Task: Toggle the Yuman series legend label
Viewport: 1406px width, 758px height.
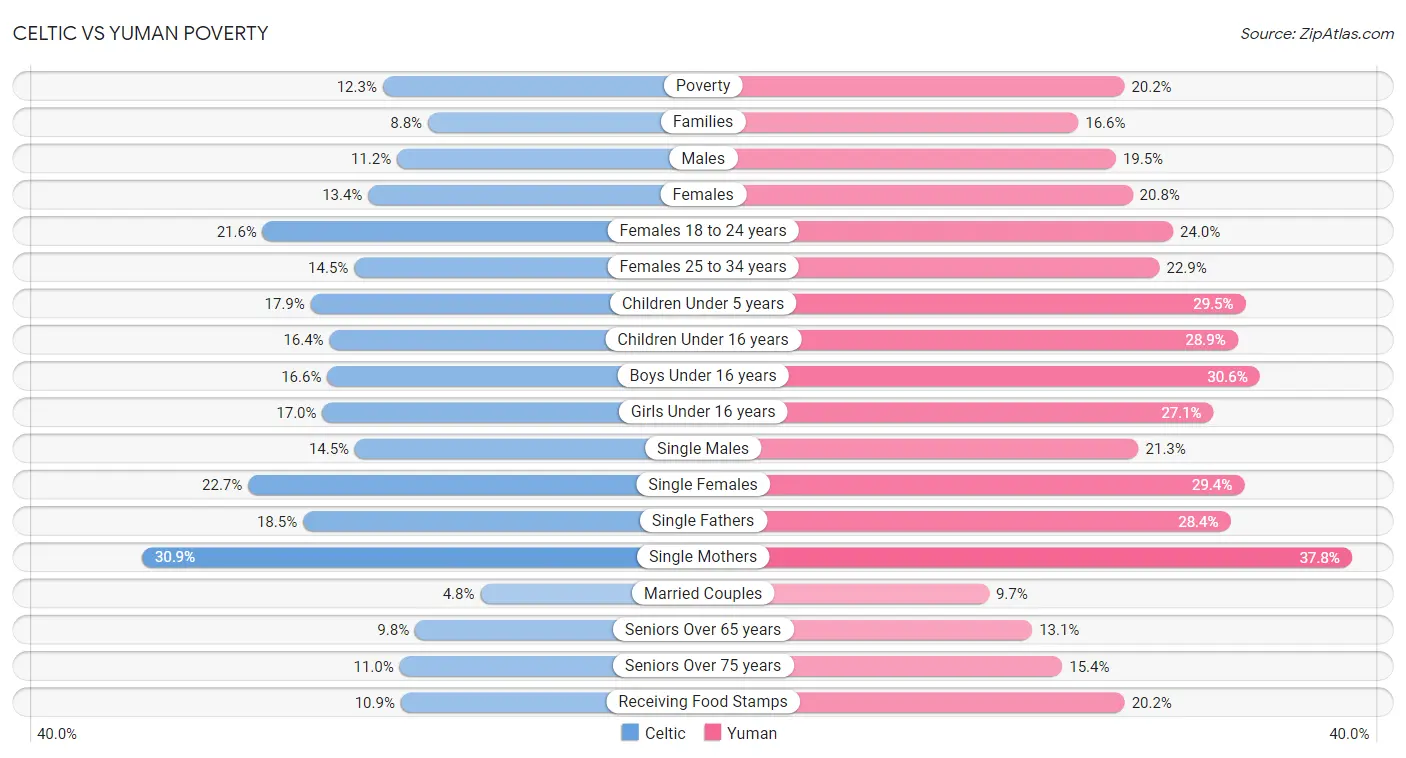Action: coord(752,733)
